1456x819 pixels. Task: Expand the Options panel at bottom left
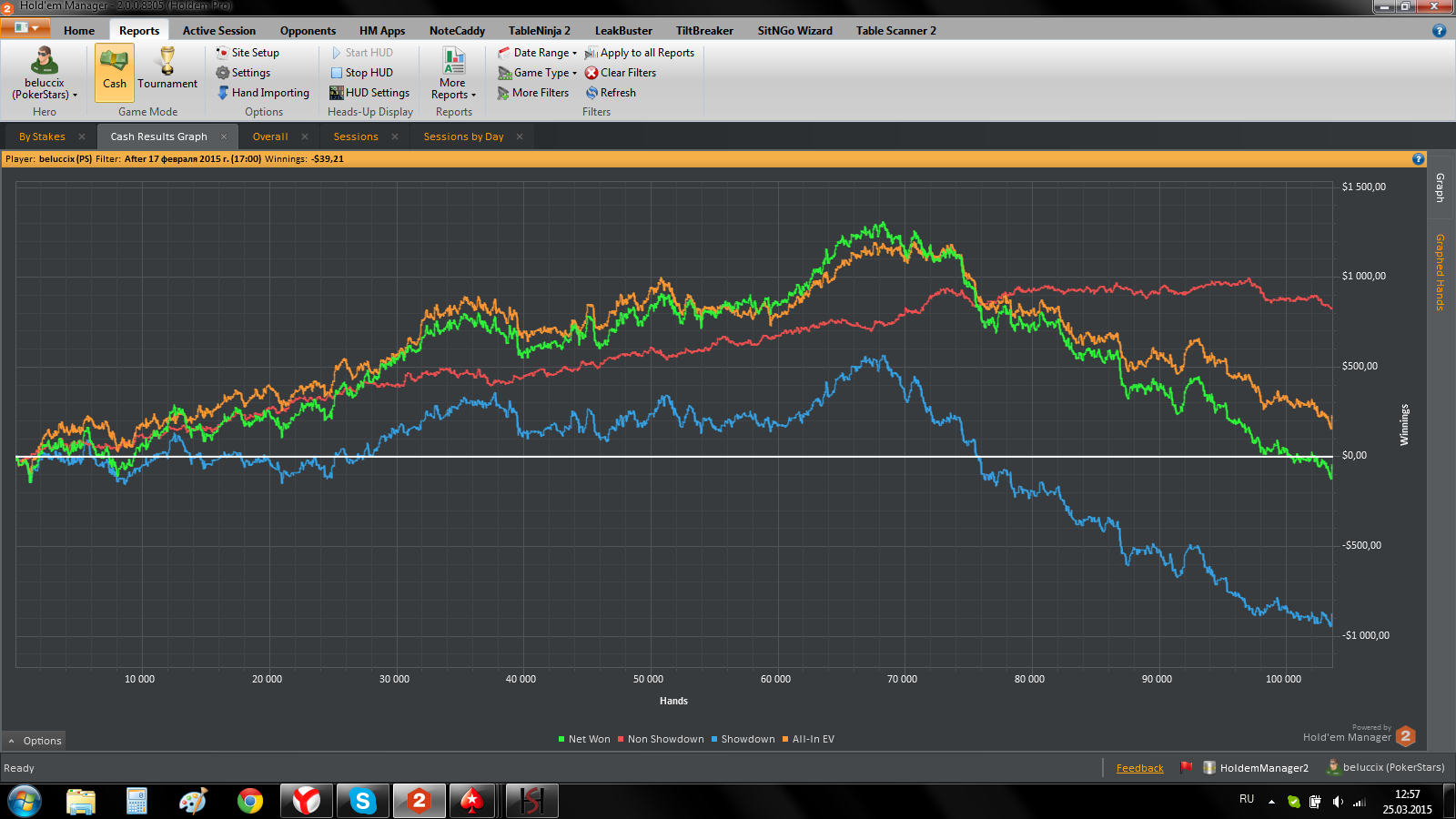[35, 741]
